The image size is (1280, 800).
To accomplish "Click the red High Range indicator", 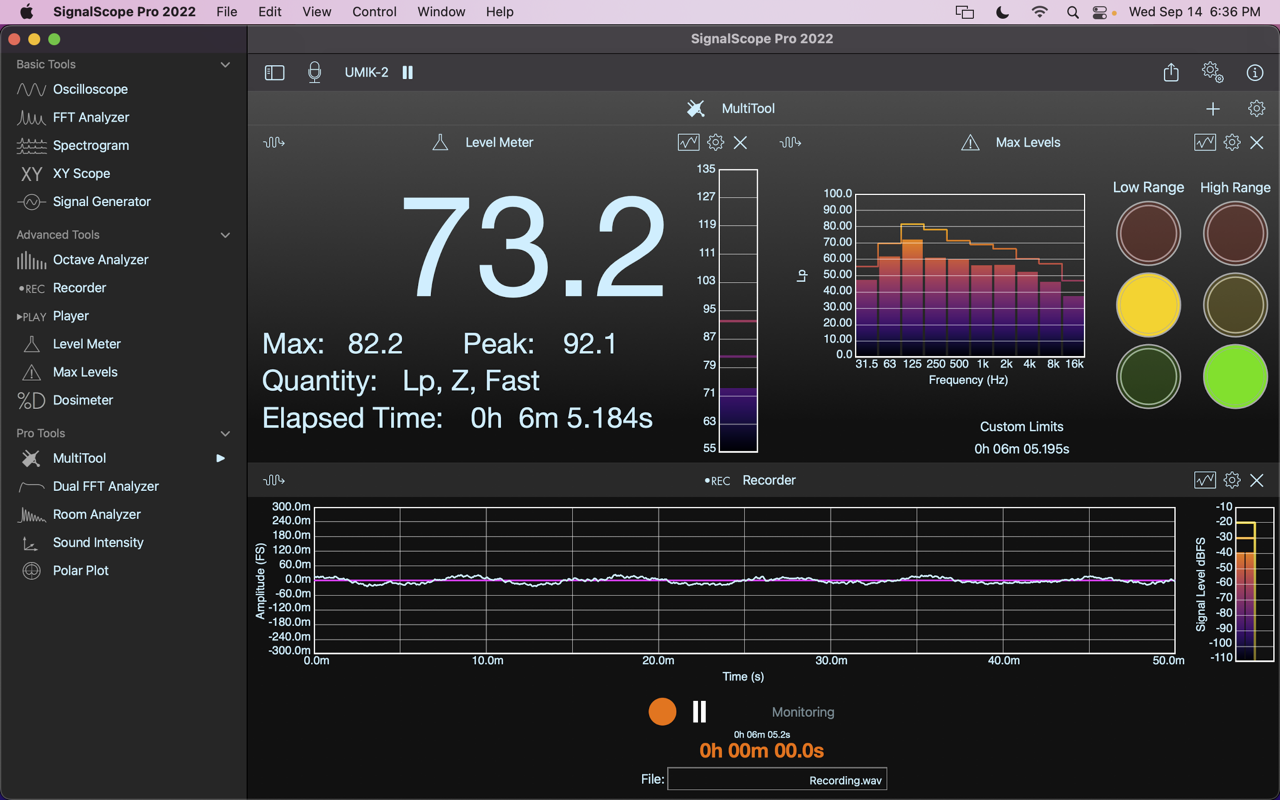I will click(x=1235, y=233).
